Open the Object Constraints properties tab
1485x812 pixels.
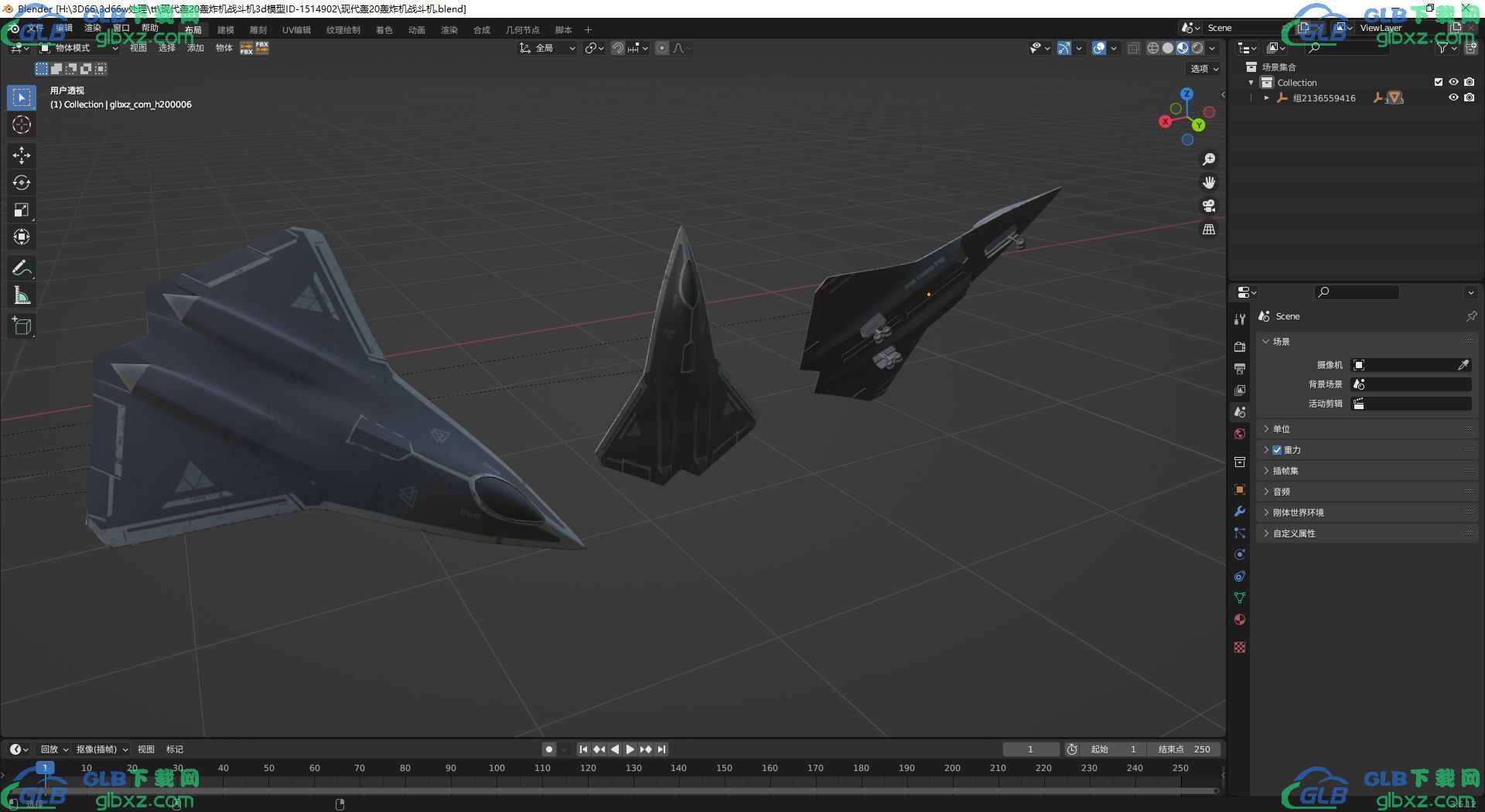(1240, 576)
